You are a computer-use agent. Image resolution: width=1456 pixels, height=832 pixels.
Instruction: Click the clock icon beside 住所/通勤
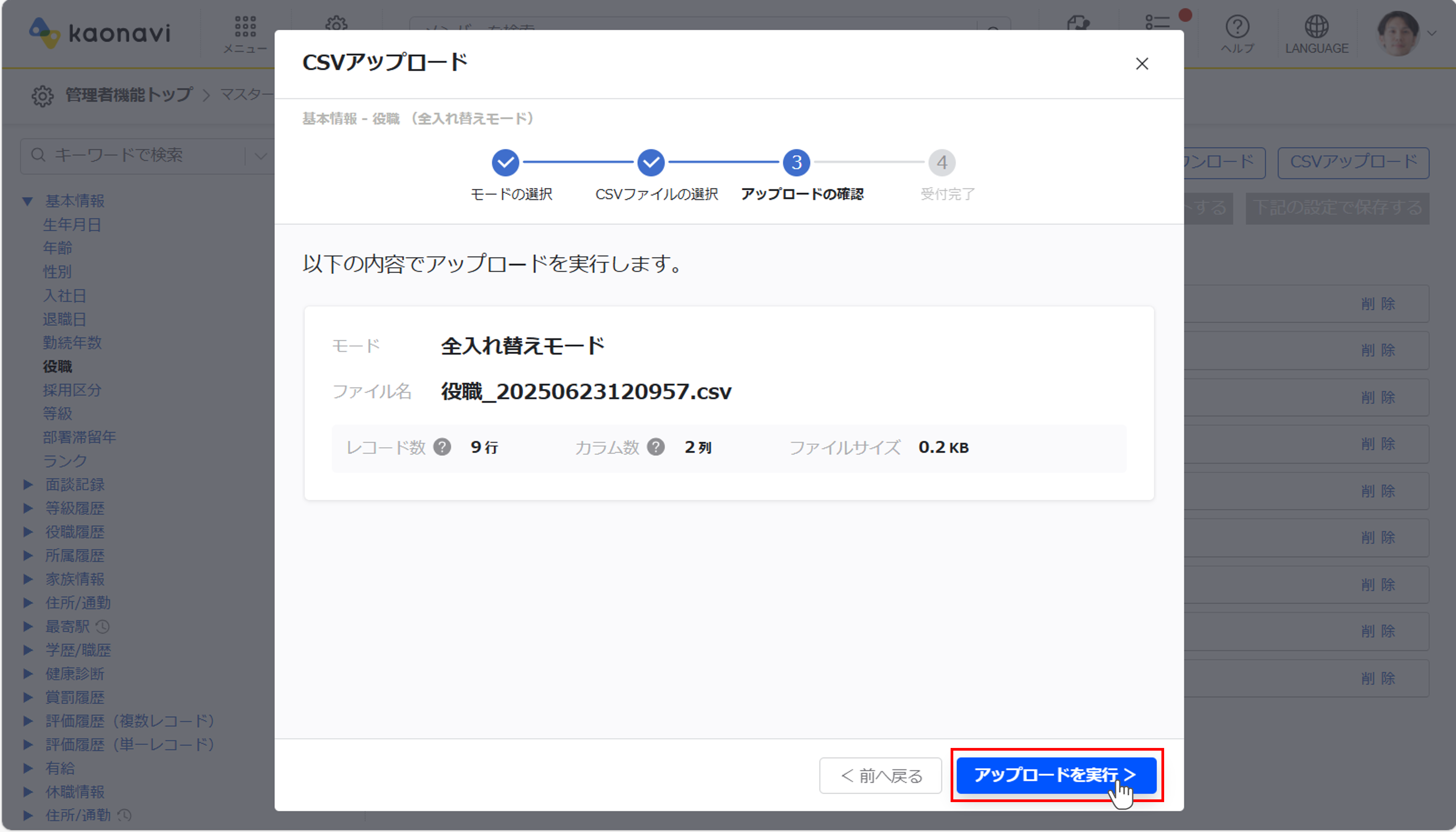point(124,816)
